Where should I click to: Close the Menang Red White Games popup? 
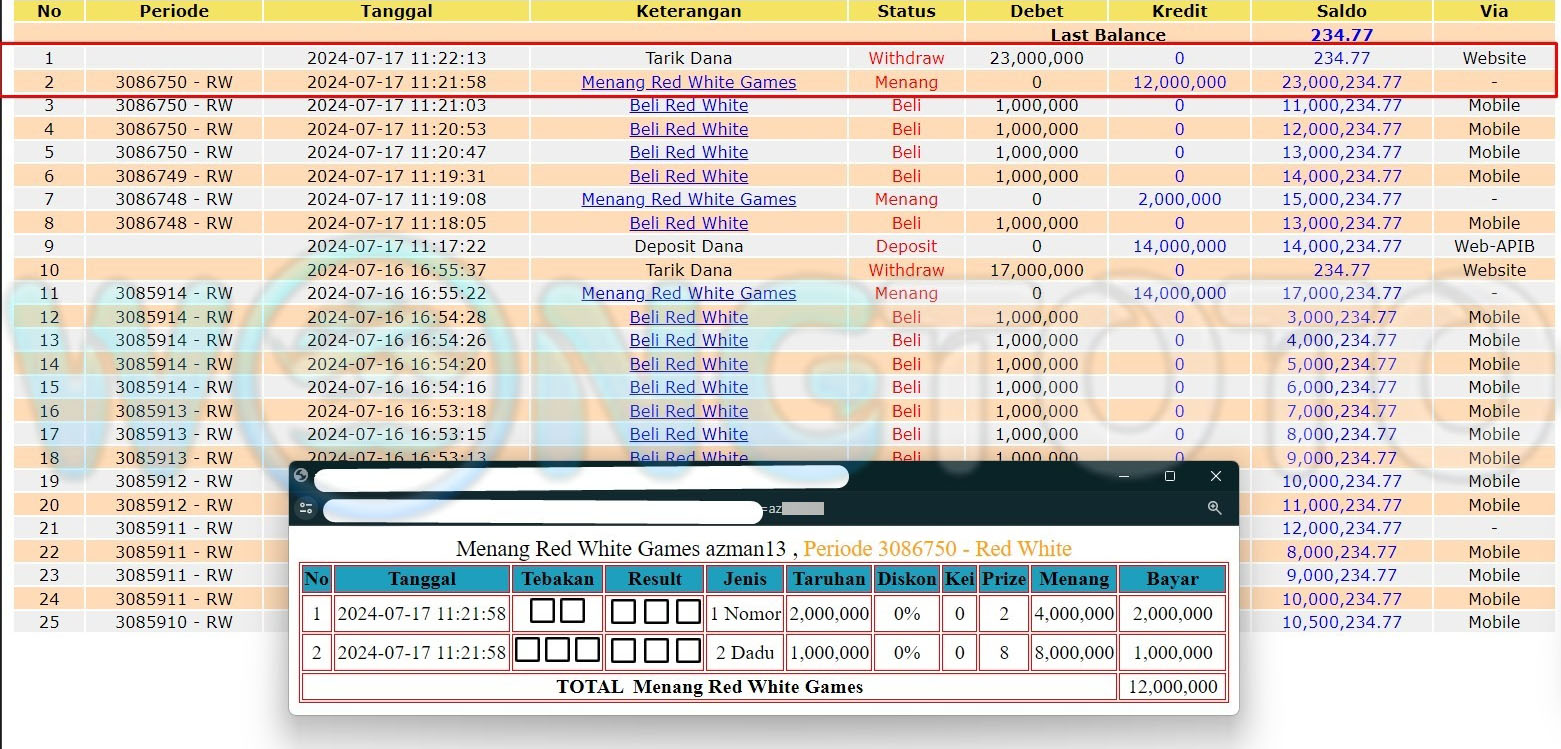point(1215,476)
